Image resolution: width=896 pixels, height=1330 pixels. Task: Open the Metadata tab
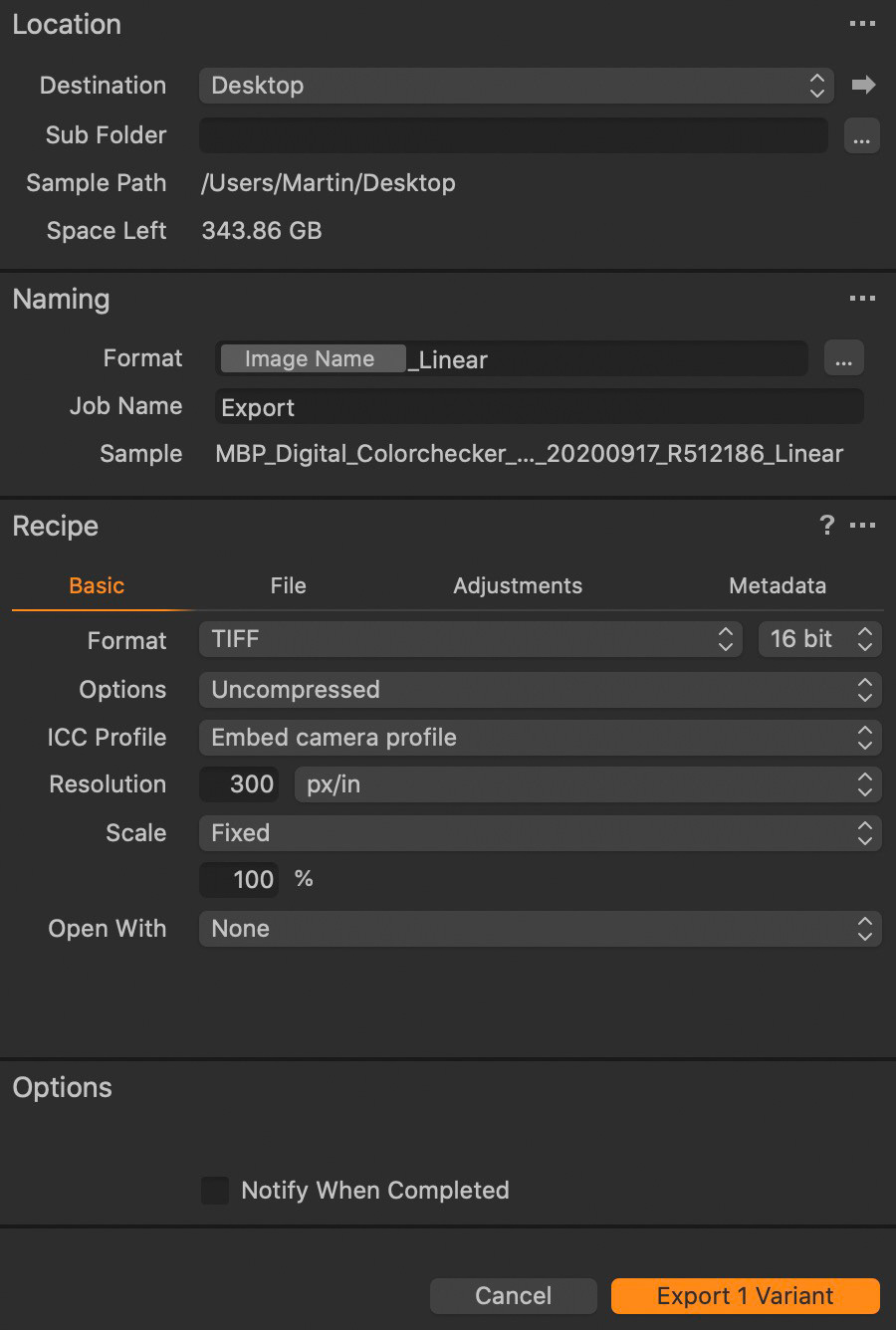[x=778, y=585]
